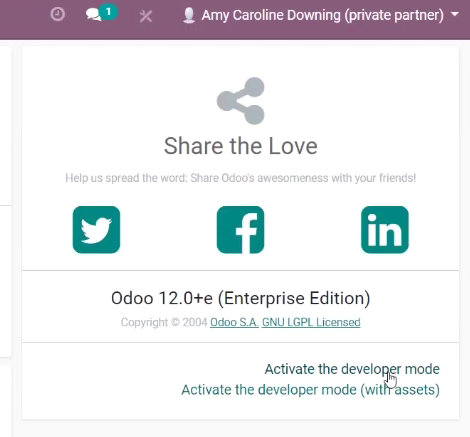The width and height of the screenshot is (470, 437).
Task: Expand the caret beside the user name
Action: pos(455,15)
